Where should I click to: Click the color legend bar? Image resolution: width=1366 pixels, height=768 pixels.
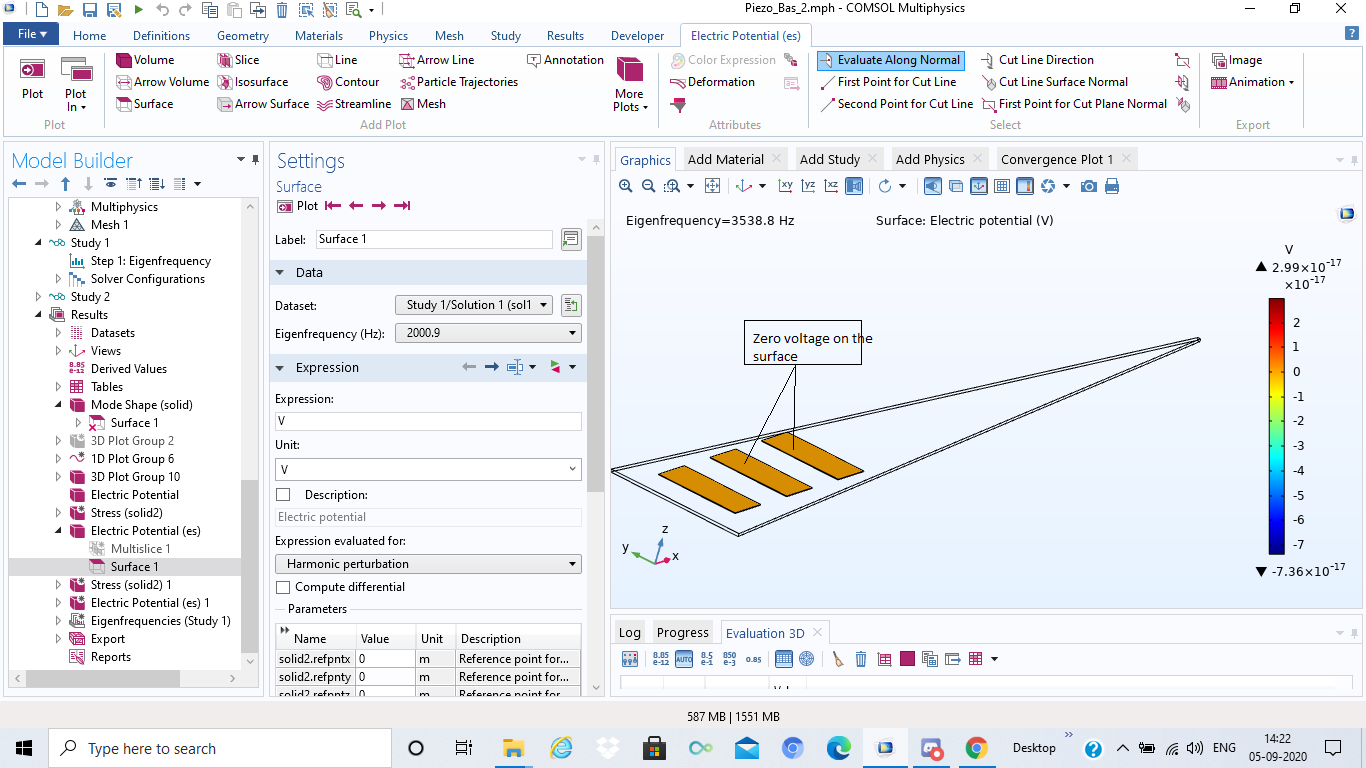tap(1276, 426)
